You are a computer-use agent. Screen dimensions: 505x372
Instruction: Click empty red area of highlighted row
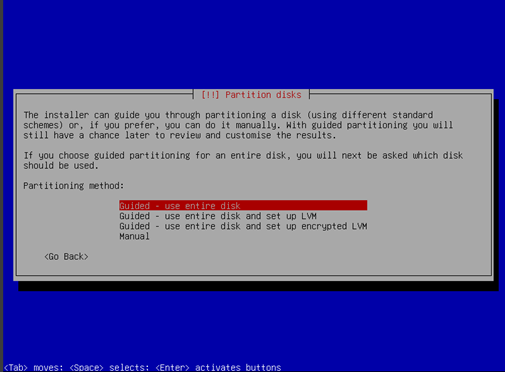(x=303, y=205)
